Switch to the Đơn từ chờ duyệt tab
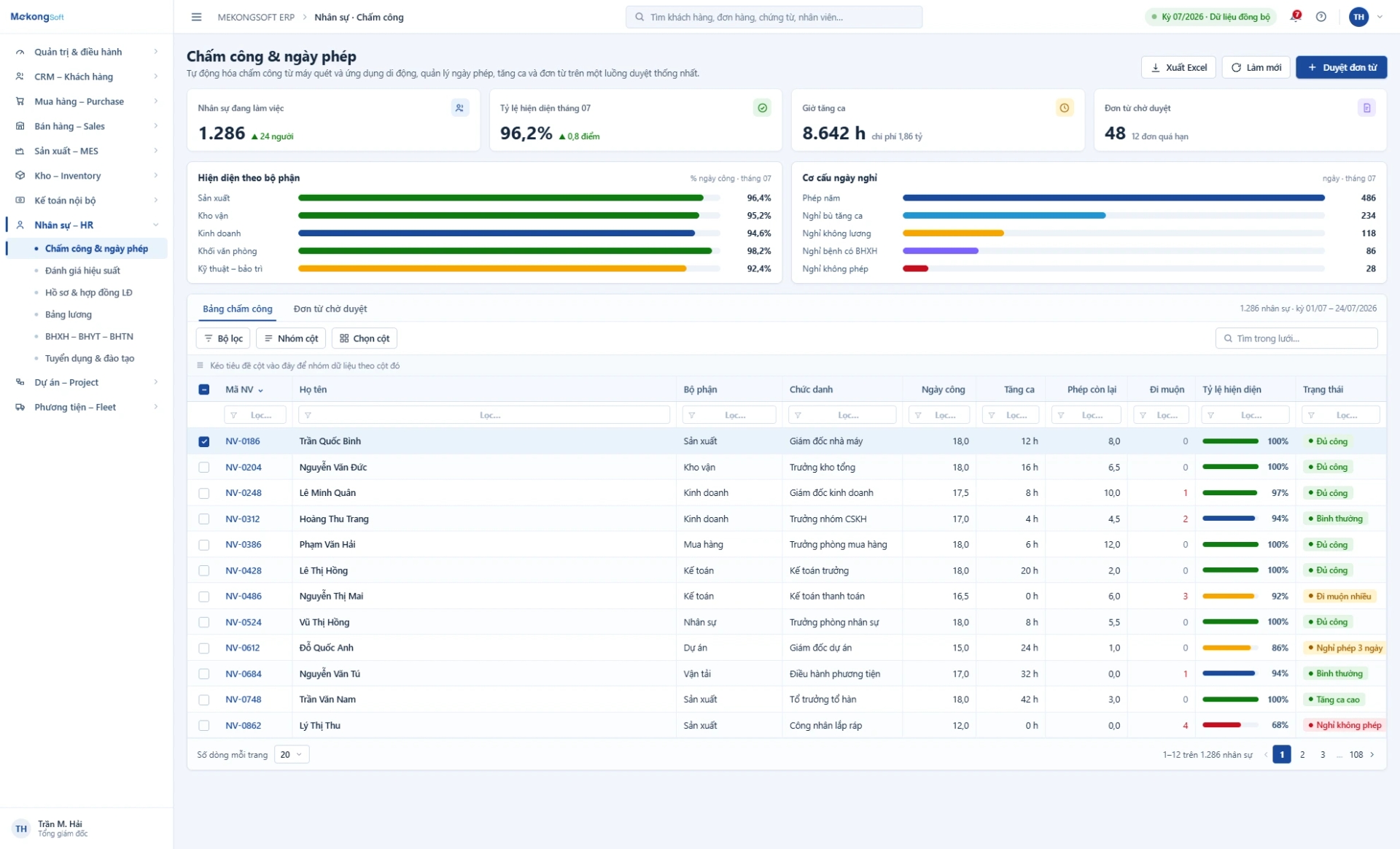The image size is (1400, 849). 330,309
